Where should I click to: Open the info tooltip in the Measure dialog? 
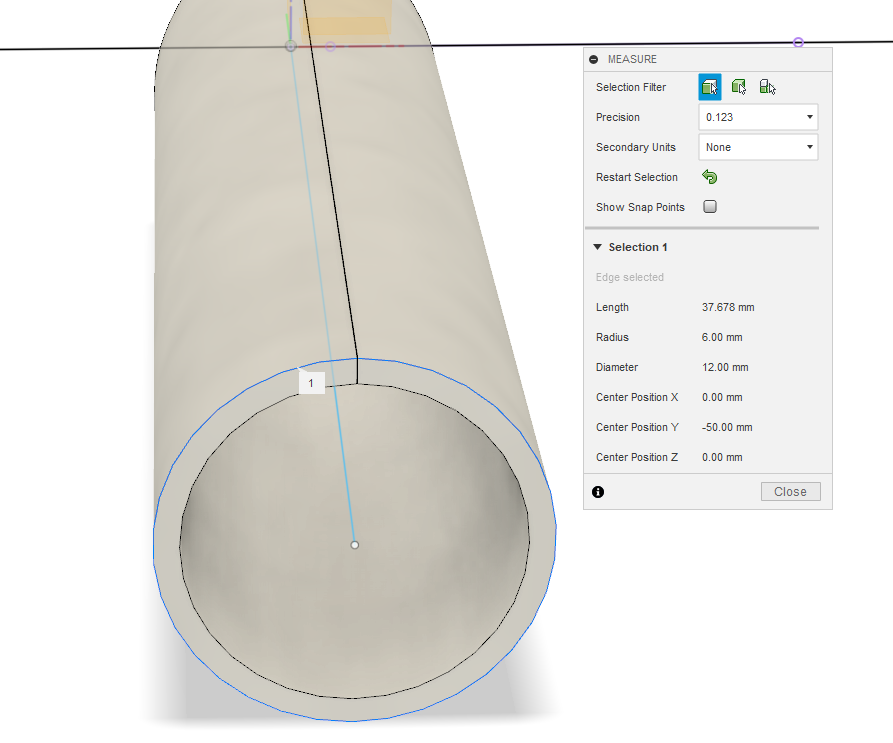point(597,491)
